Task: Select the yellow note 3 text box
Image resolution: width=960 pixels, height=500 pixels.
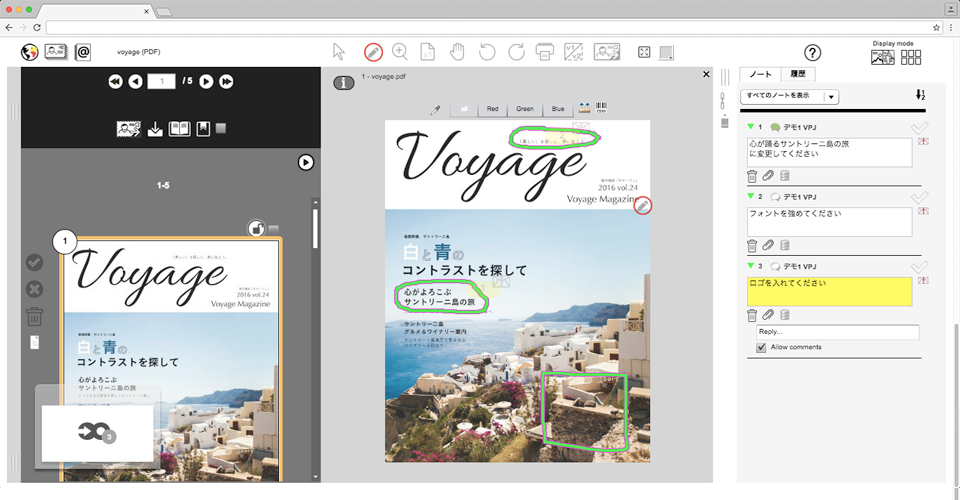Action: coord(829,291)
